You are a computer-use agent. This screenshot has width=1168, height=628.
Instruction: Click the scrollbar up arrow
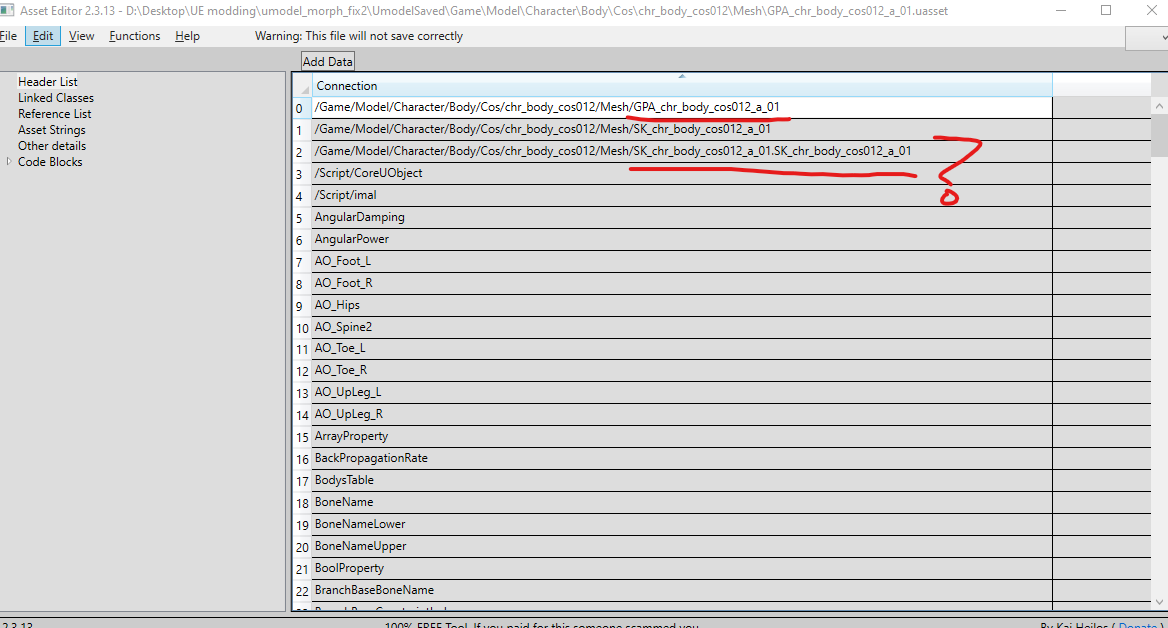coord(1159,107)
